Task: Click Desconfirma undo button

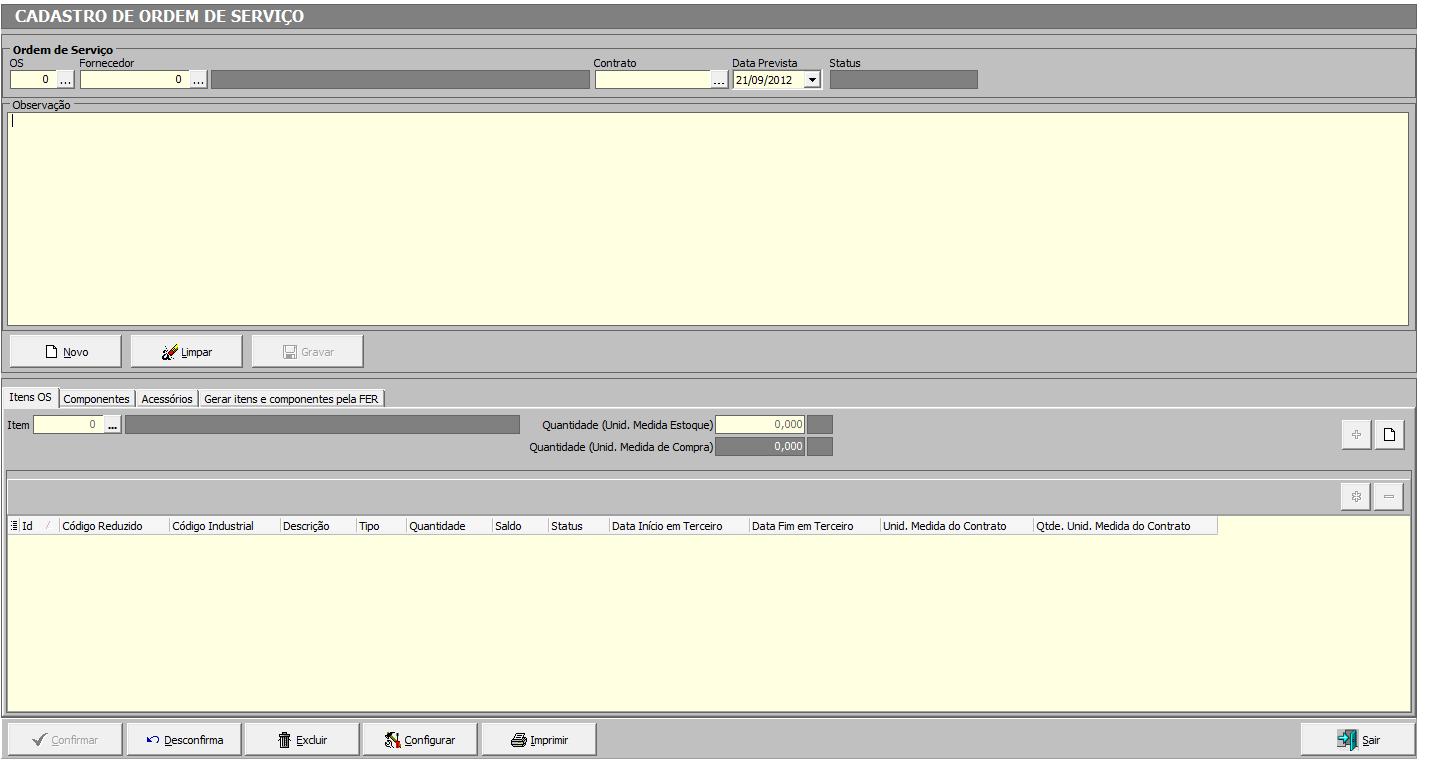Action: (184, 740)
